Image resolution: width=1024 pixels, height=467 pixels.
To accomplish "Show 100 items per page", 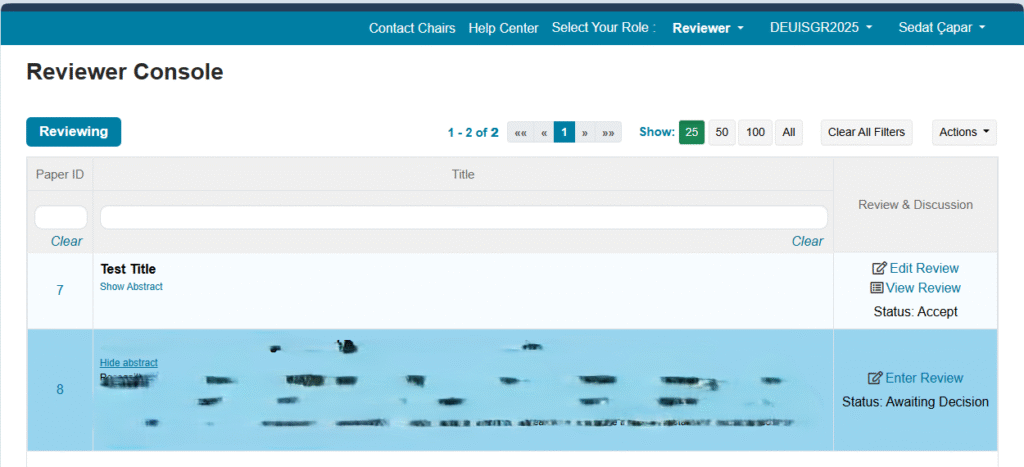I will click(755, 132).
